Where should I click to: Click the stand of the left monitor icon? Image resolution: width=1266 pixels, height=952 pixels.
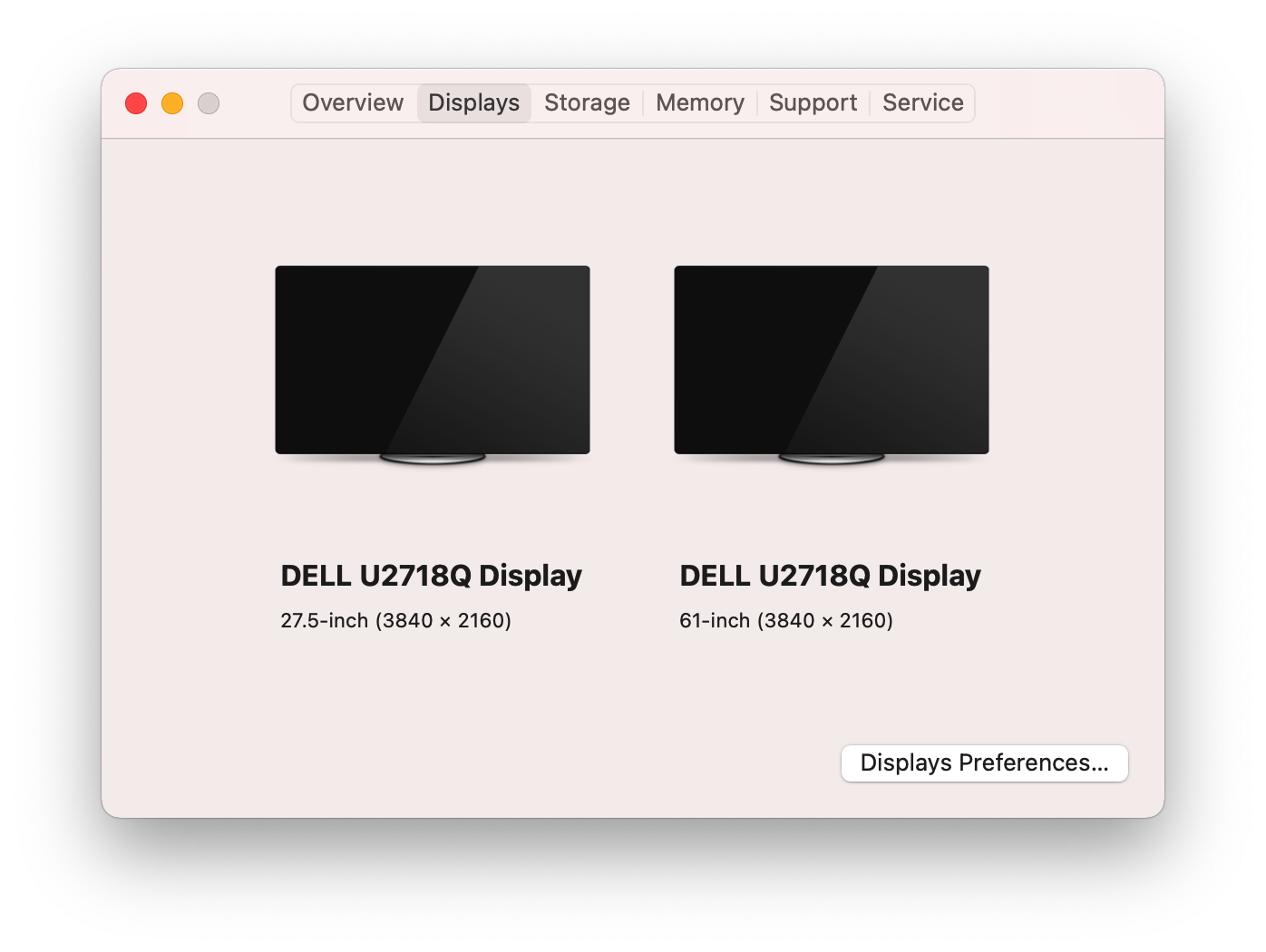(x=433, y=459)
